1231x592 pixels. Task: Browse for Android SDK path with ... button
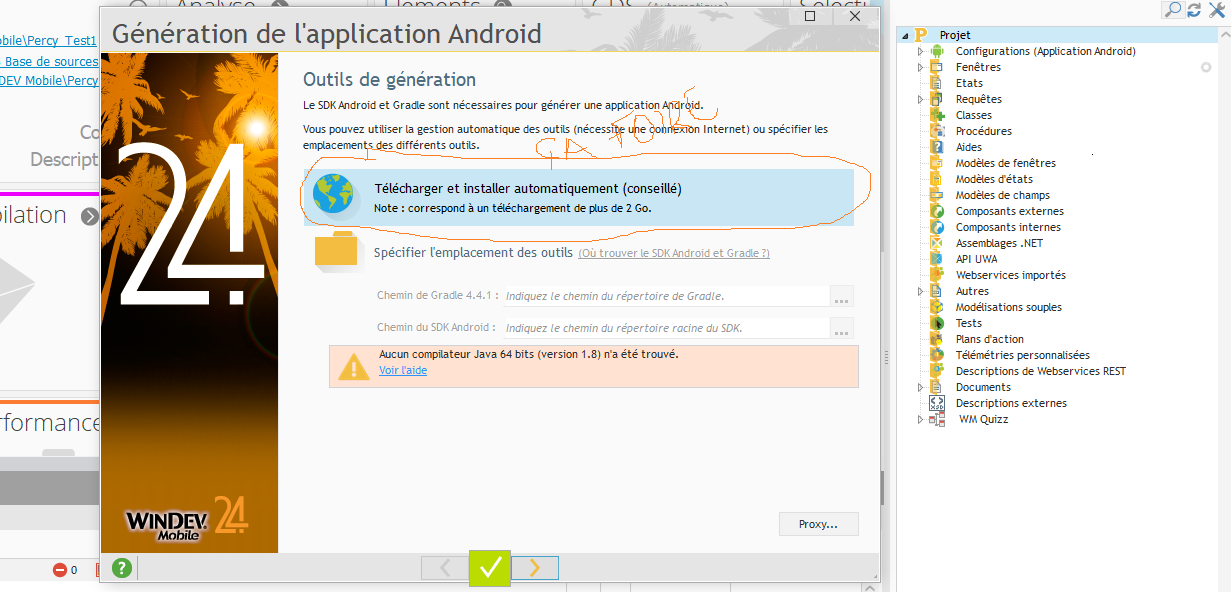pyautogui.click(x=842, y=328)
